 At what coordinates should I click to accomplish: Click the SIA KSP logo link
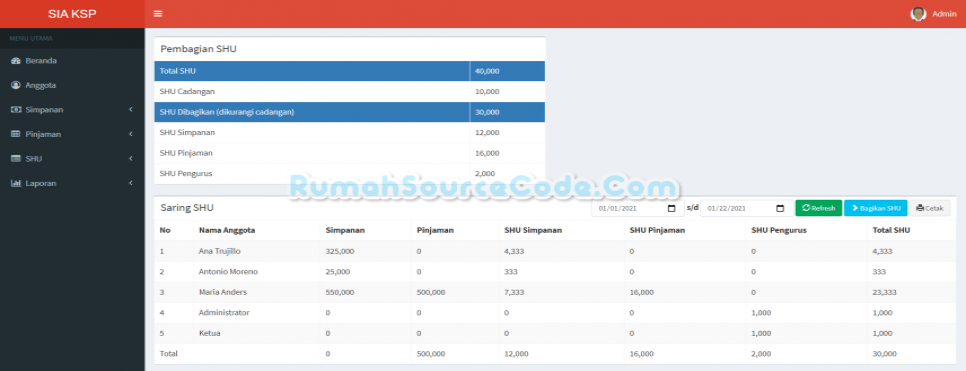pyautogui.click(x=72, y=14)
